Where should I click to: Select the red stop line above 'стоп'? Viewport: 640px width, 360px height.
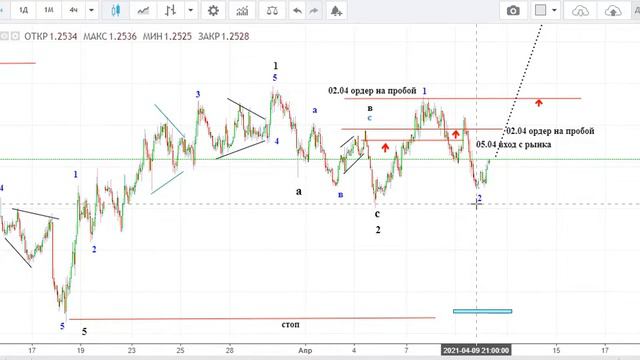tap(252, 318)
